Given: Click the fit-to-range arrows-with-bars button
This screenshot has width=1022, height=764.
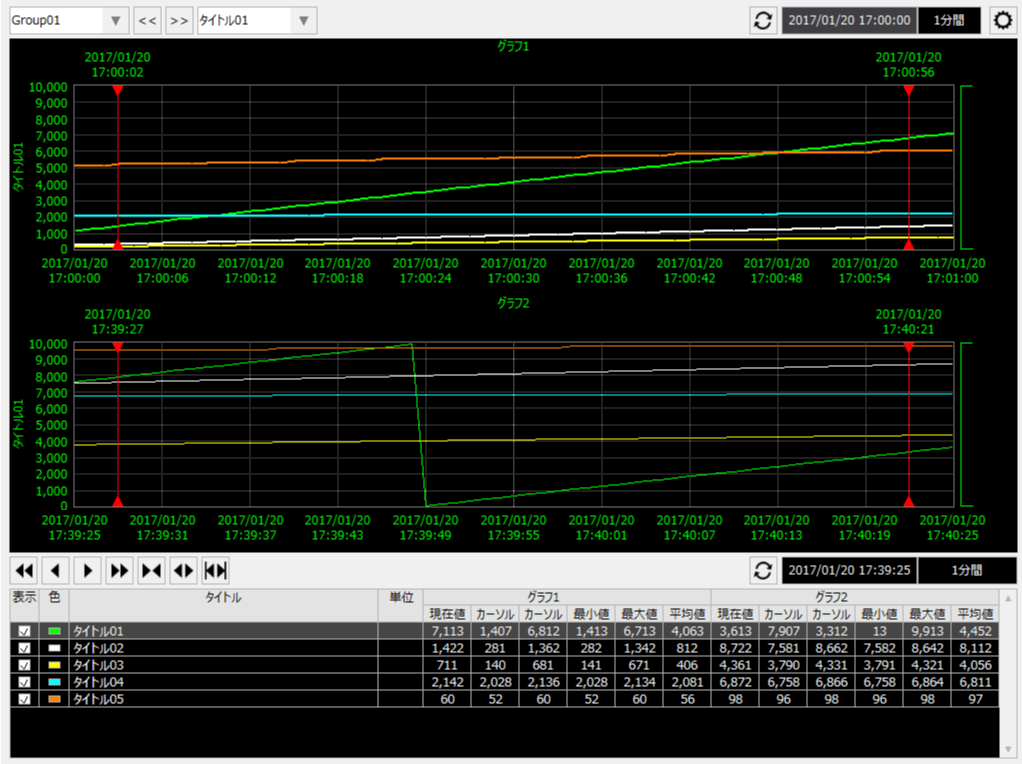Looking at the screenshot, I should pyautogui.click(x=216, y=570).
